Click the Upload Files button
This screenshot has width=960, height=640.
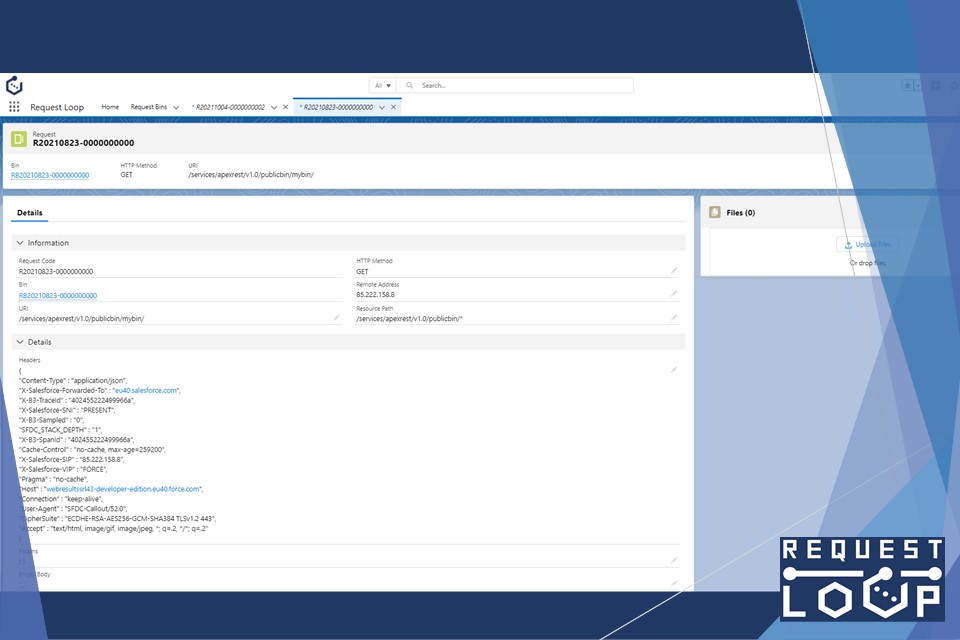coord(867,244)
